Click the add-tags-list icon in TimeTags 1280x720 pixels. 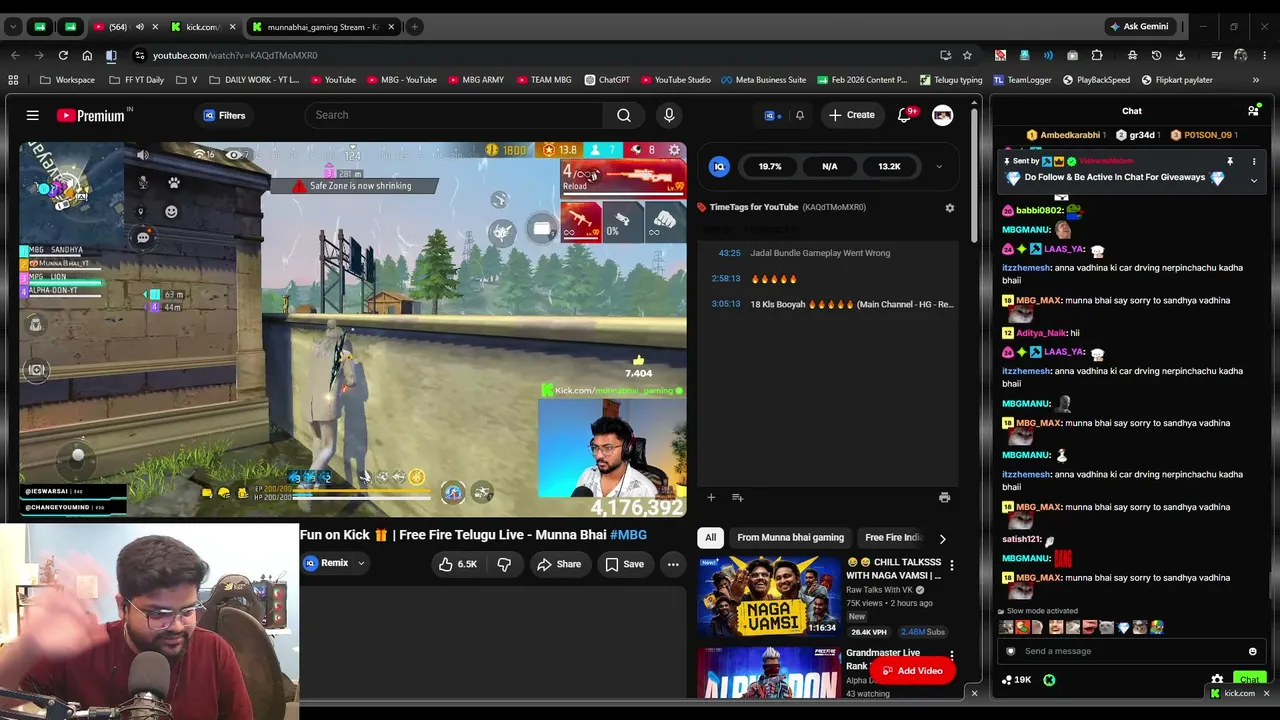(x=737, y=497)
